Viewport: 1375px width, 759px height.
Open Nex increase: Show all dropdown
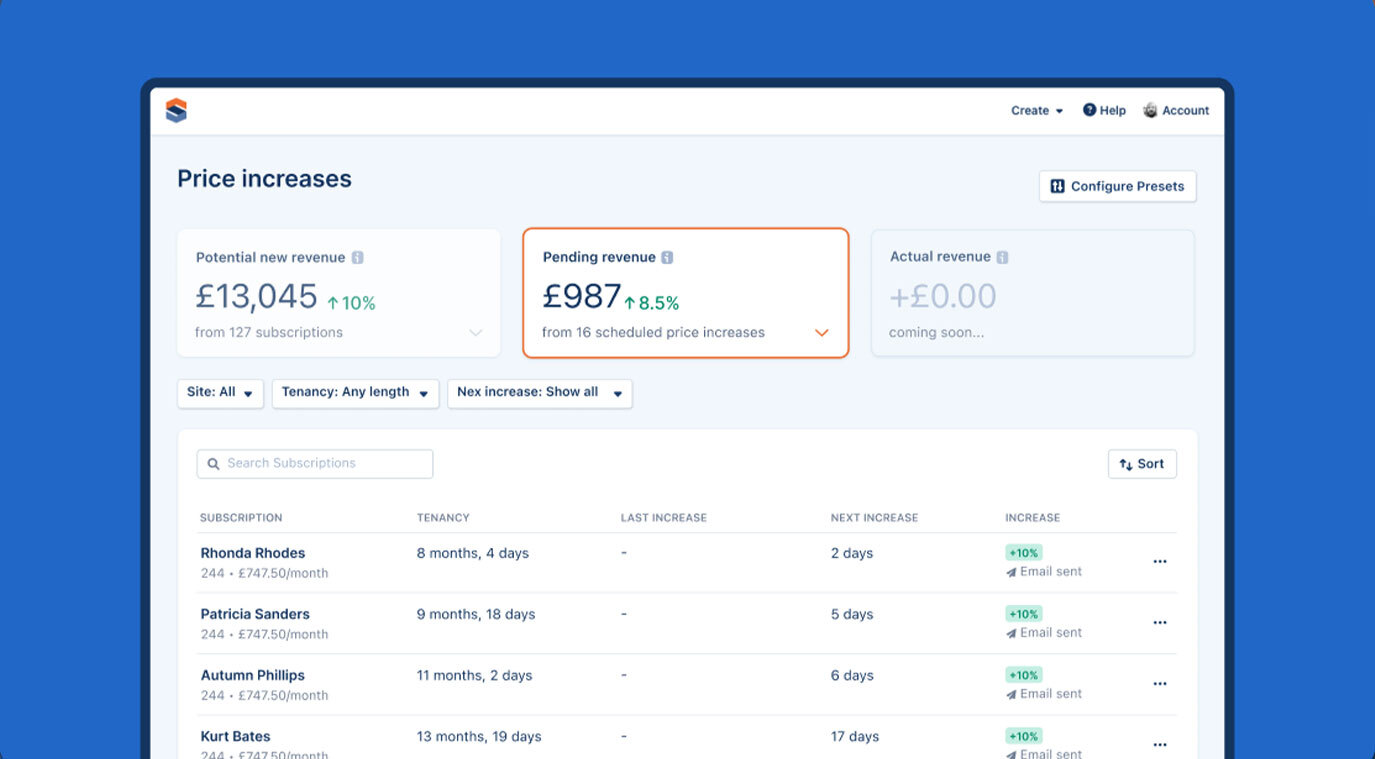[x=539, y=393]
